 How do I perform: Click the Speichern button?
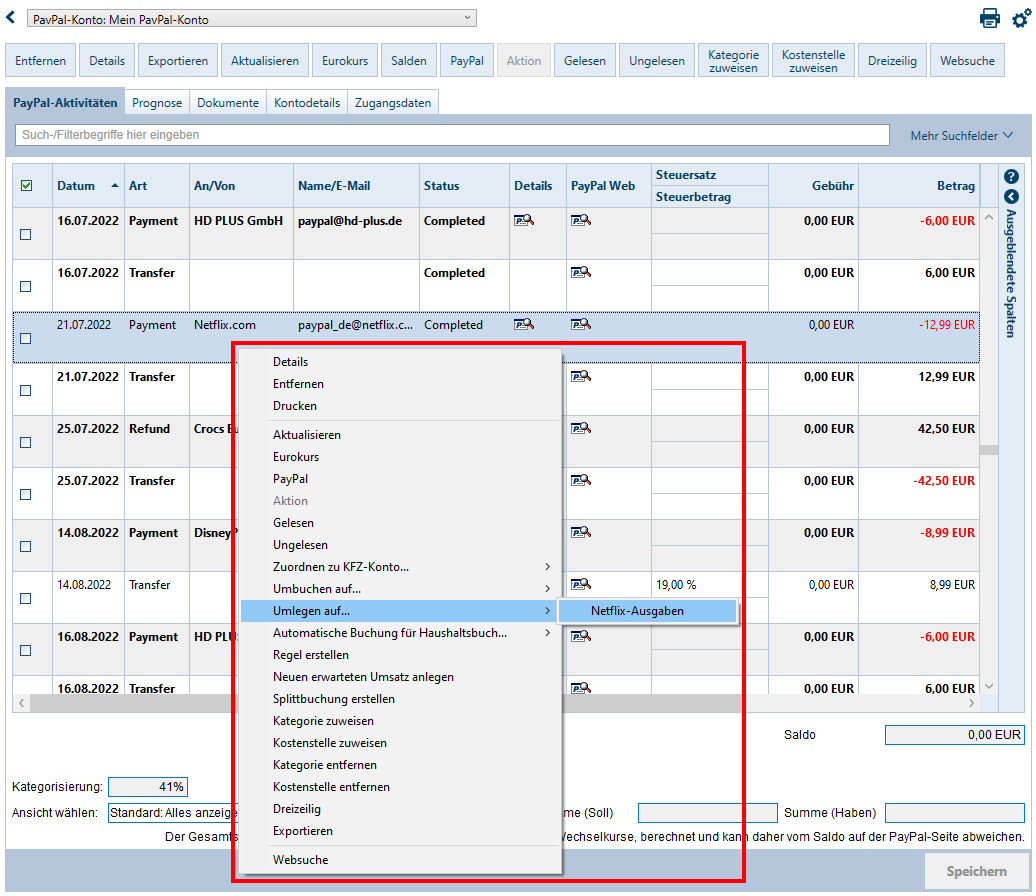[x=977, y=872]
